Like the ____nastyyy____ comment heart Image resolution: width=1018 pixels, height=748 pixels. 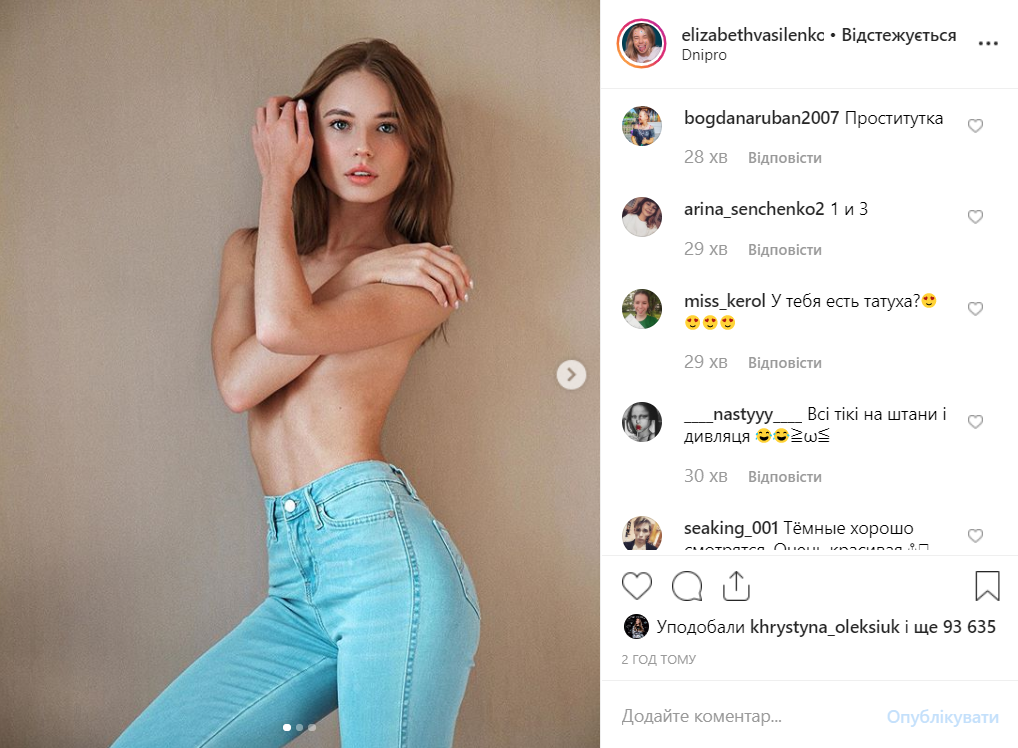pos(975,422)
